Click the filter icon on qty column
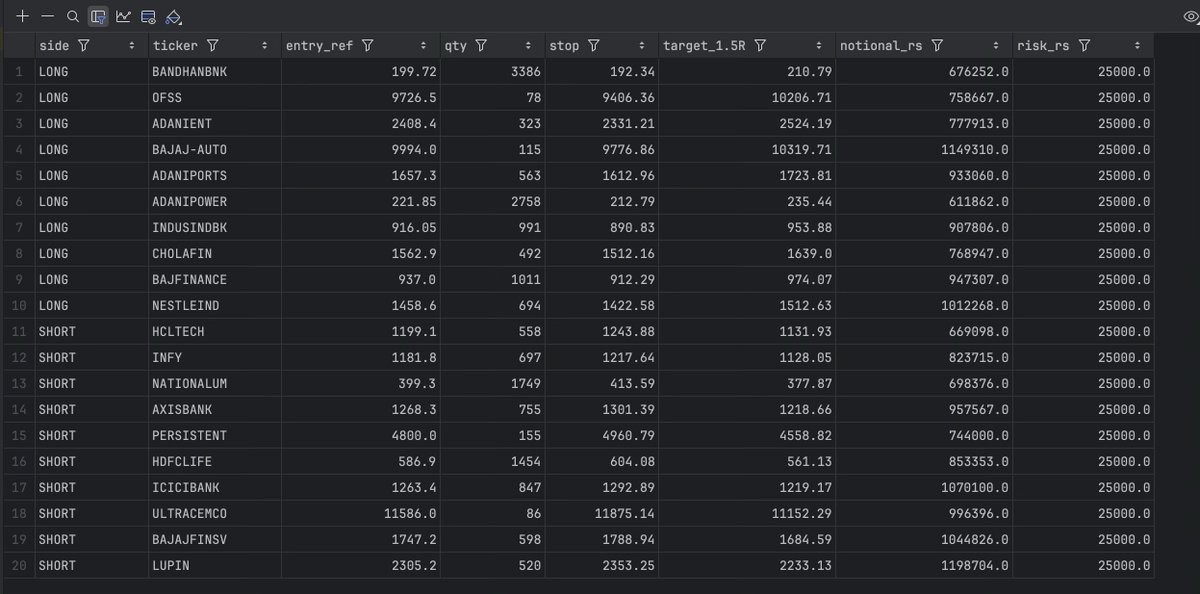The height and width of the screenshot is (594, 1200). coord(481,46)
